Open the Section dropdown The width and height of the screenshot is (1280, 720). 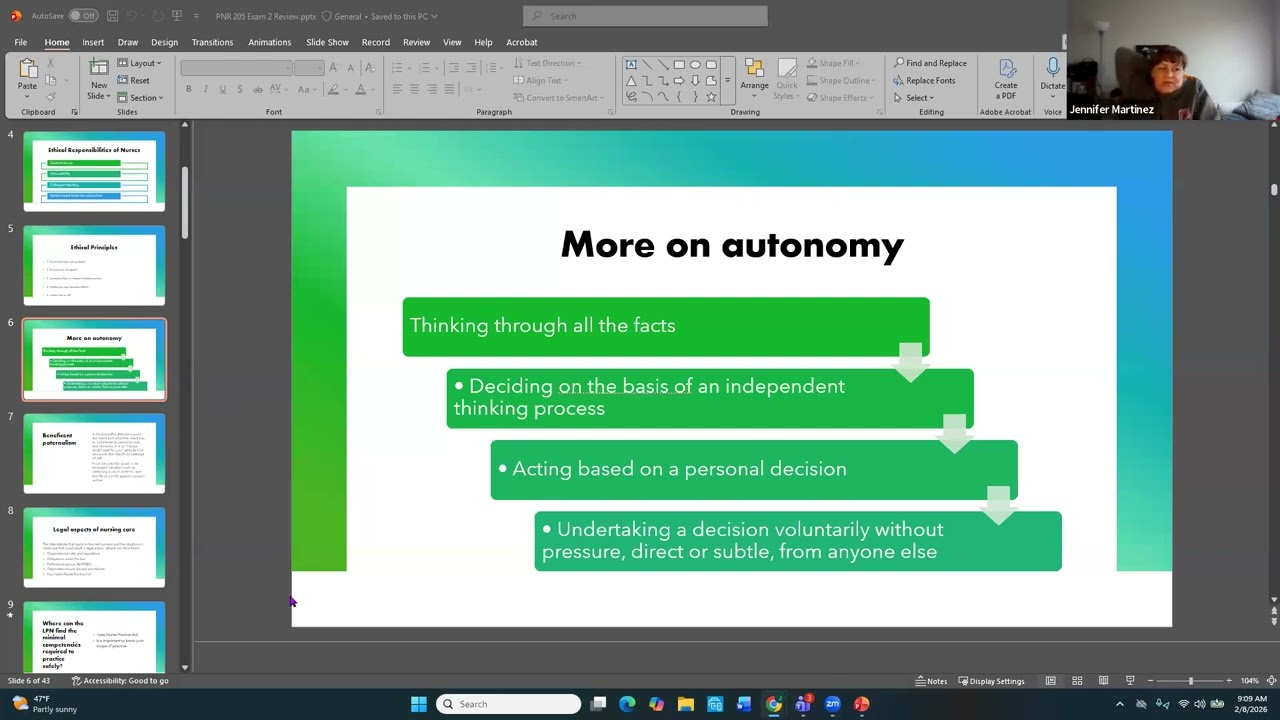click(140, 97)
